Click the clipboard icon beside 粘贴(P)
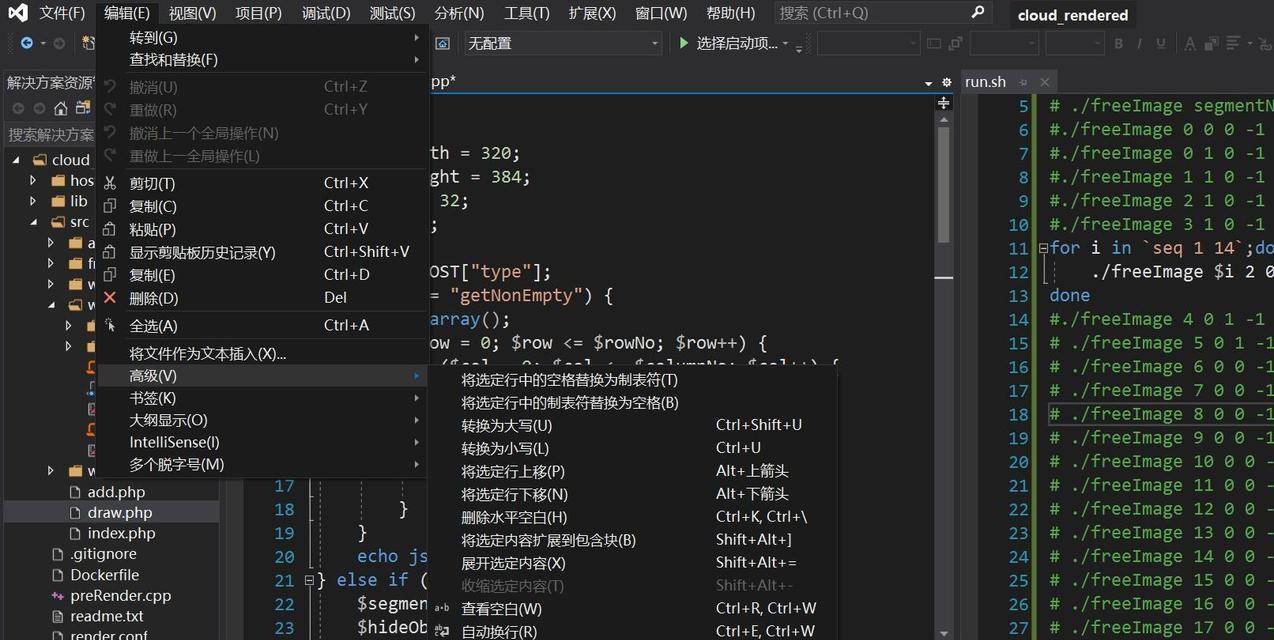 pyautogui.click(x=110, y=229)
